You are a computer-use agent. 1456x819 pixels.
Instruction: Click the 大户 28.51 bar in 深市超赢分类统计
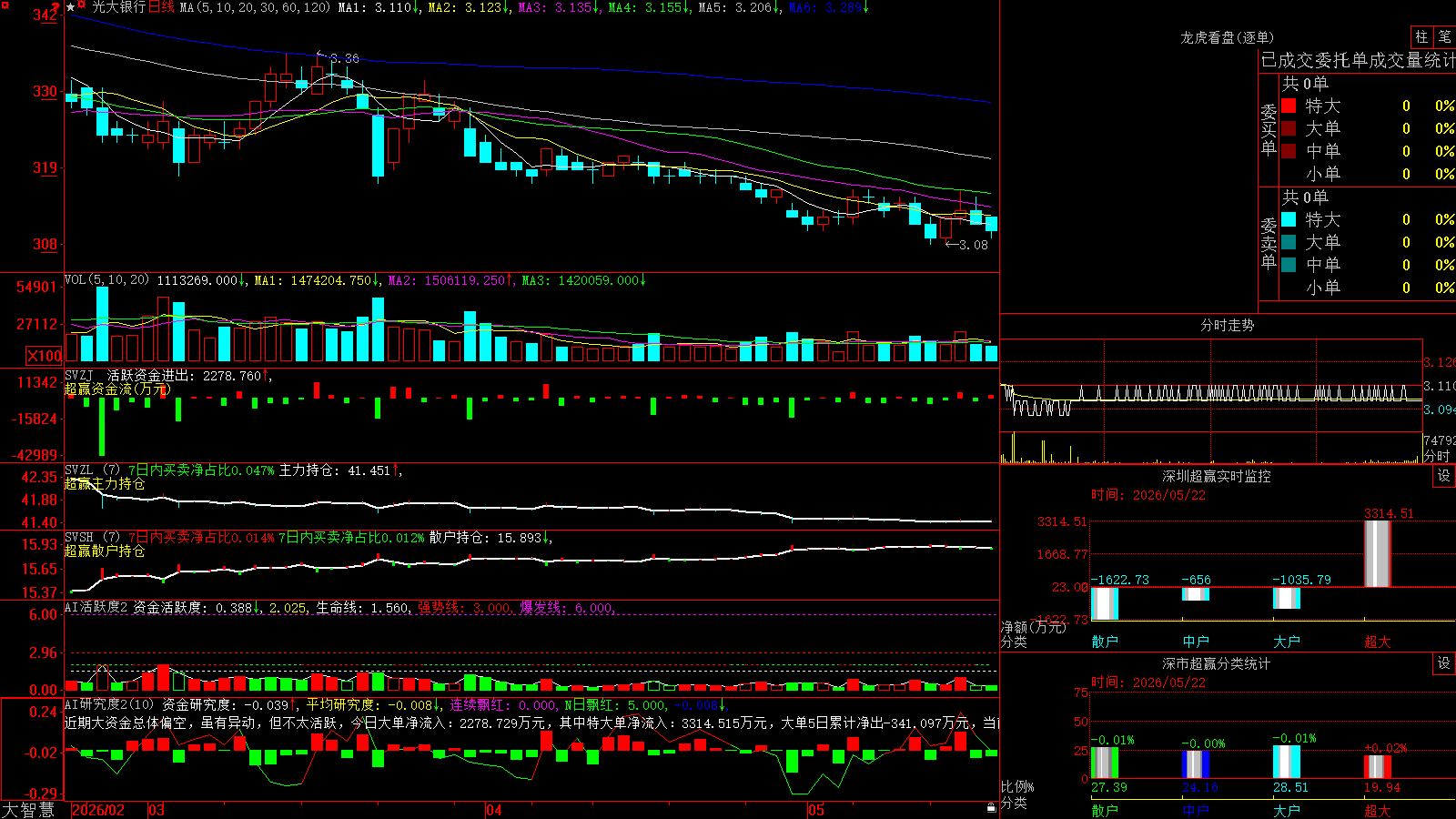click(1287, 763)
